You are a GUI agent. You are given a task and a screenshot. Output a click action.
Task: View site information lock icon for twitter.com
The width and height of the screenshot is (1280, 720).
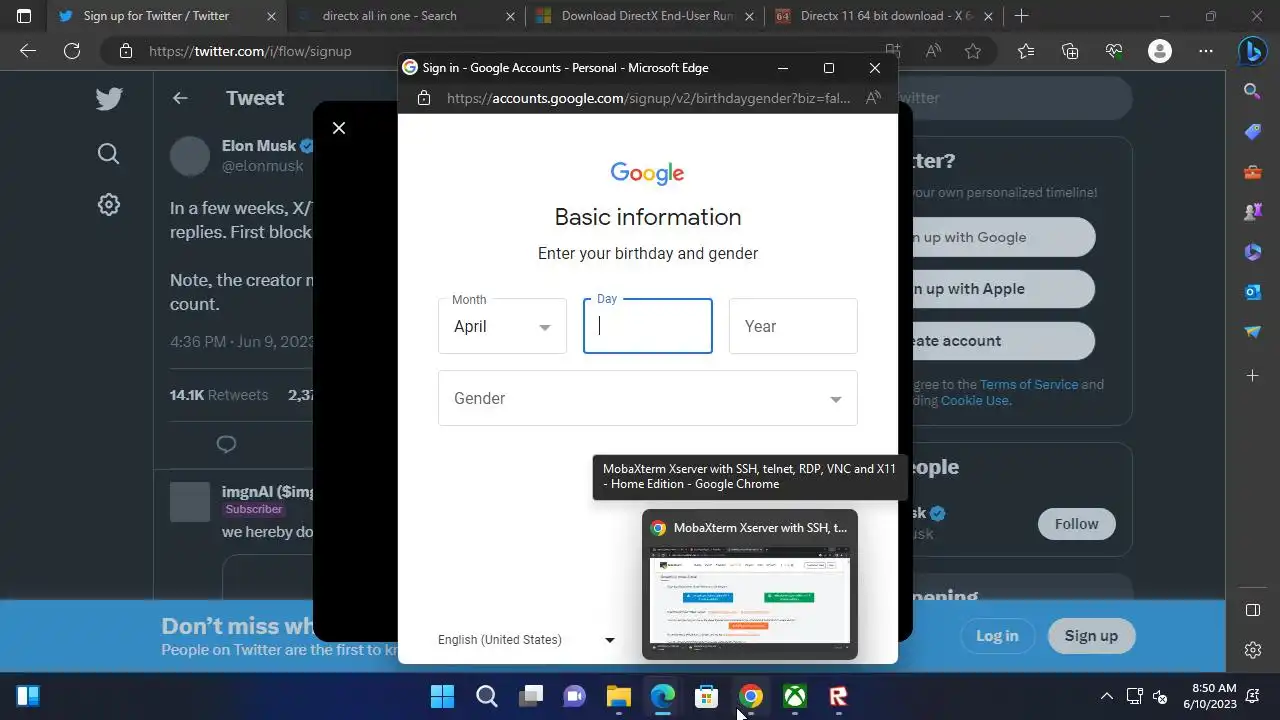125,51
